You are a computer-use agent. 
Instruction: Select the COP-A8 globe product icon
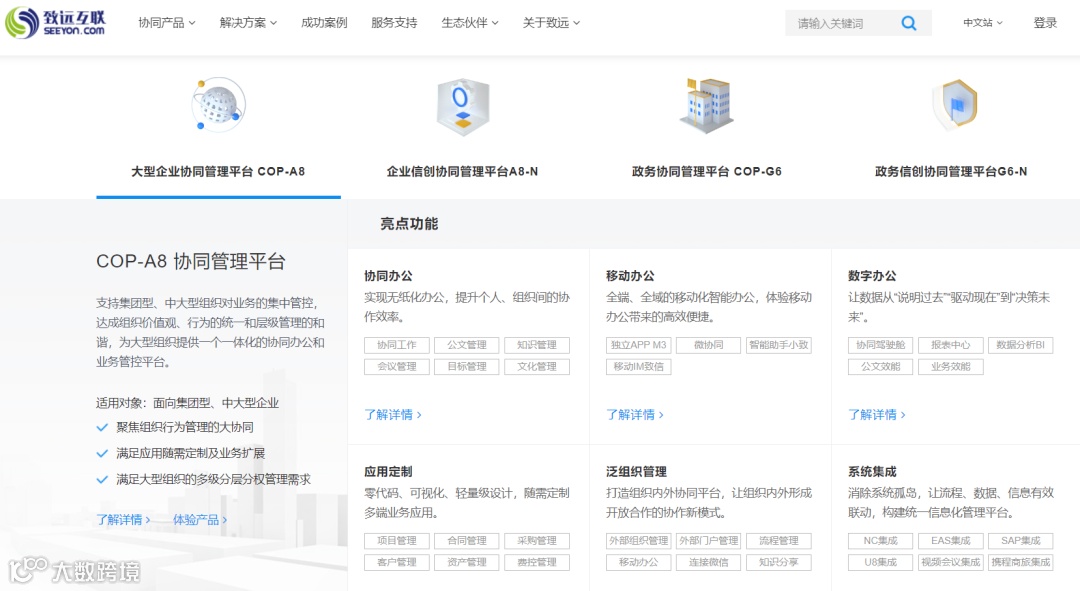(218, 105)
